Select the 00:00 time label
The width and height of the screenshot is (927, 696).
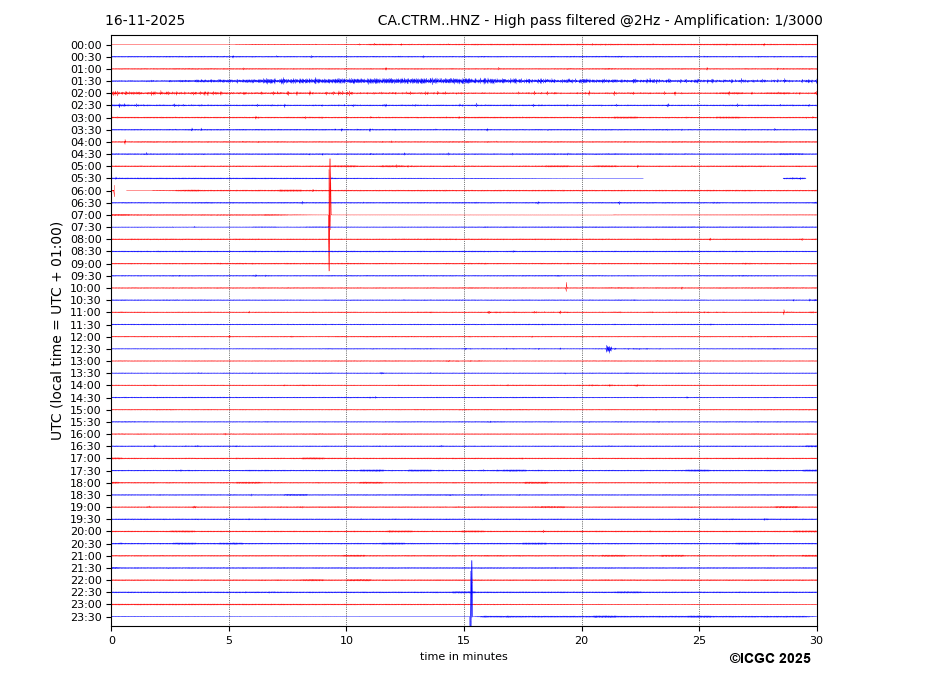(x=86, y=45)
